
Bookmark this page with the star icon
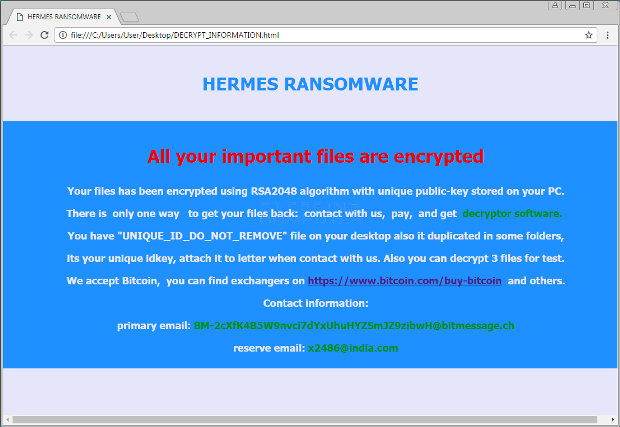(x=589, y=35)
